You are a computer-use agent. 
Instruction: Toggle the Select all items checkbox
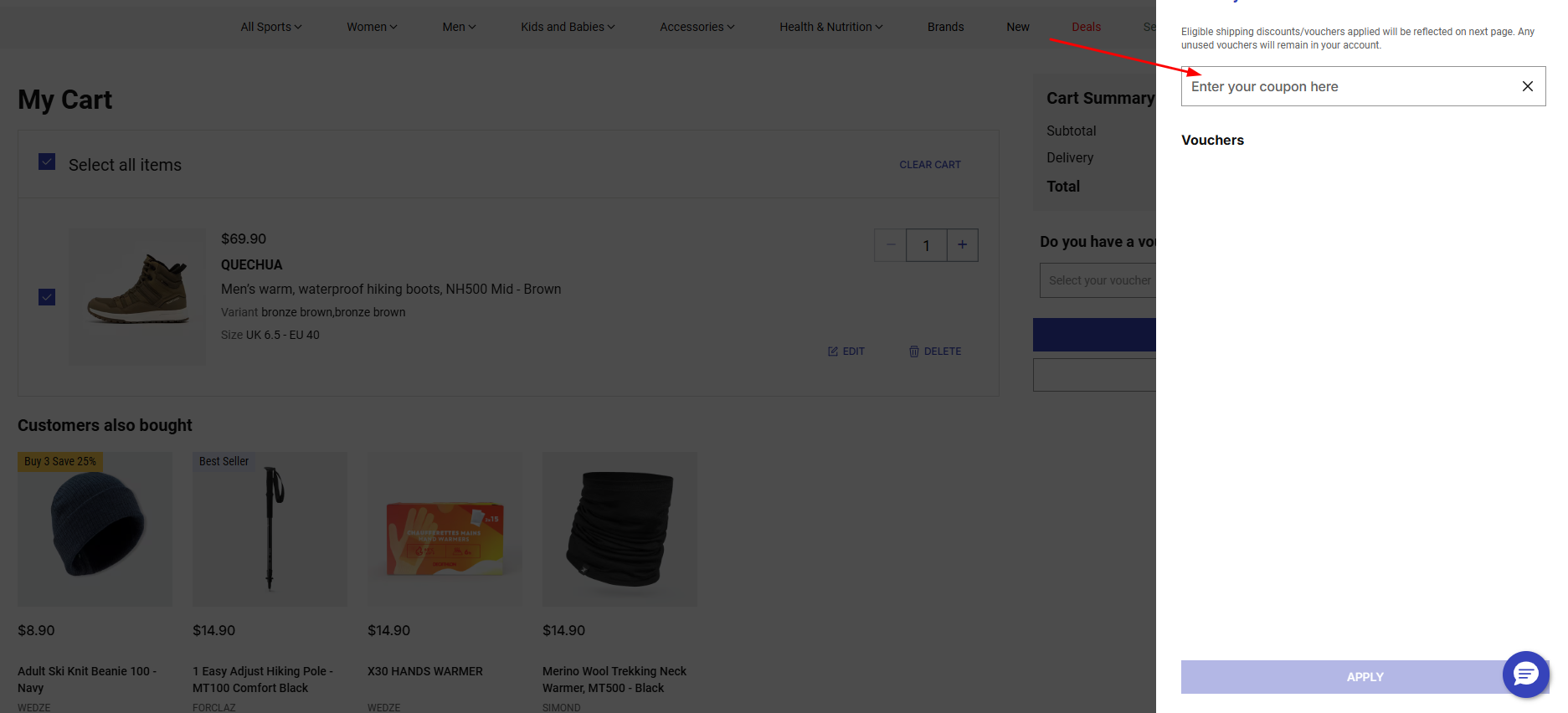[x=47, y=162]
